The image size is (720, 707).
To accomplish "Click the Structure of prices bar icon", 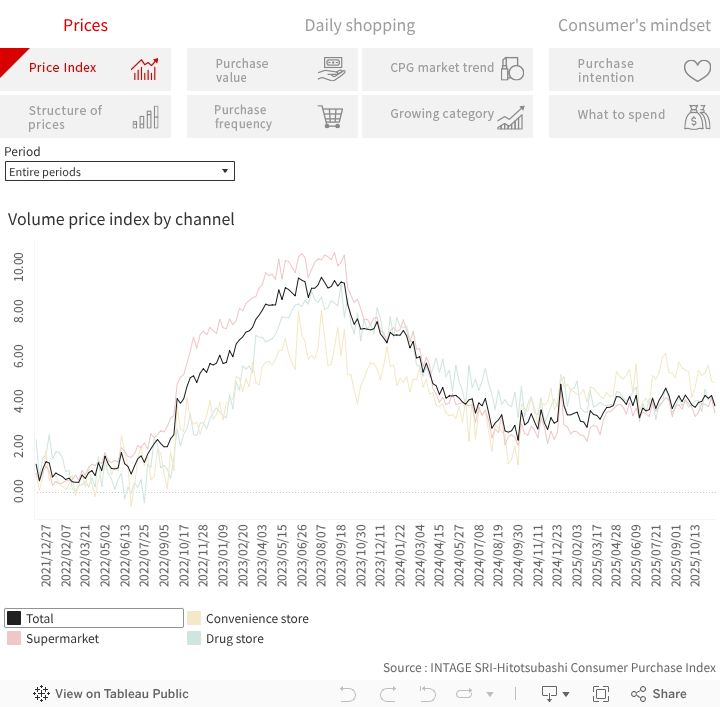I will (x=146, y=117).
